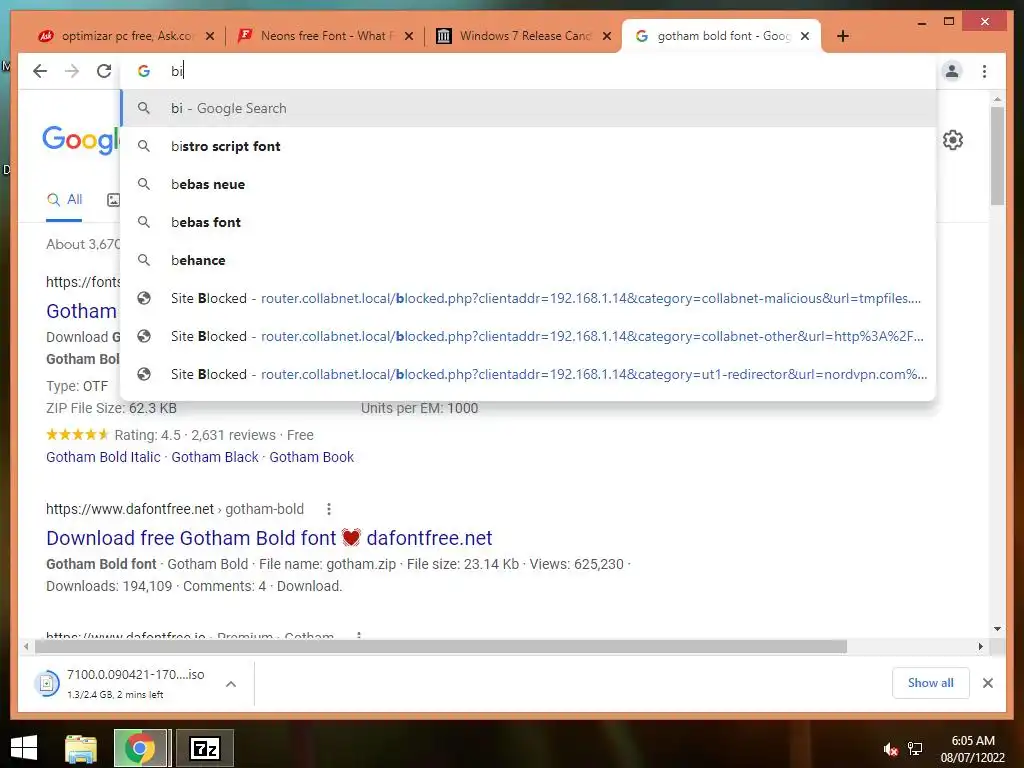This screenshot has height=768, width=1024.
Task: Open the Chrome profile avatar menu
Action: click(952, 71)
